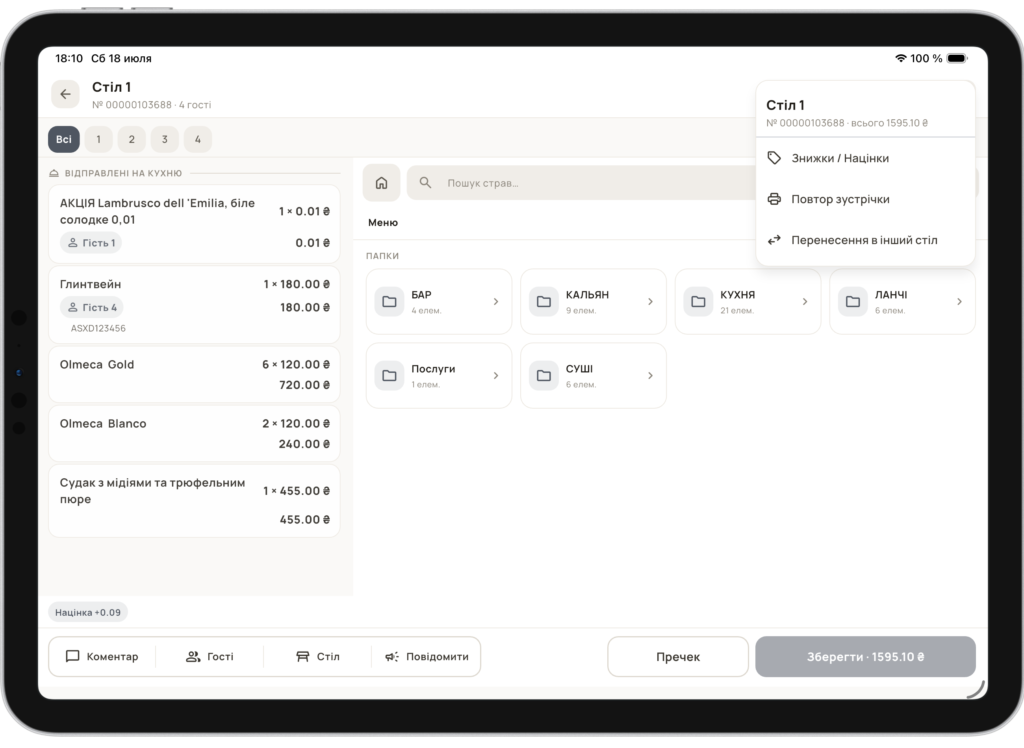Filter order by guest 4
1024x748 pixels.
pyautogui.click(x=198, y=139)
